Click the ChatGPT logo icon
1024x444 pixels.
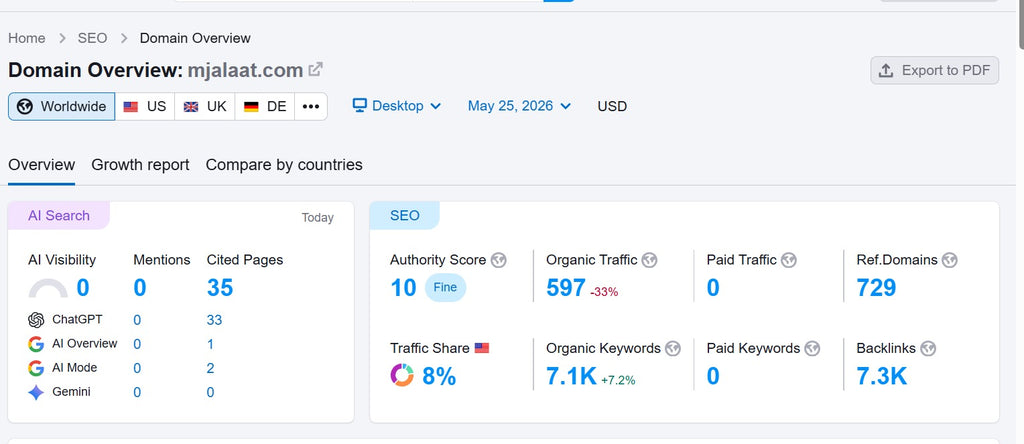[x=36, y=320]
